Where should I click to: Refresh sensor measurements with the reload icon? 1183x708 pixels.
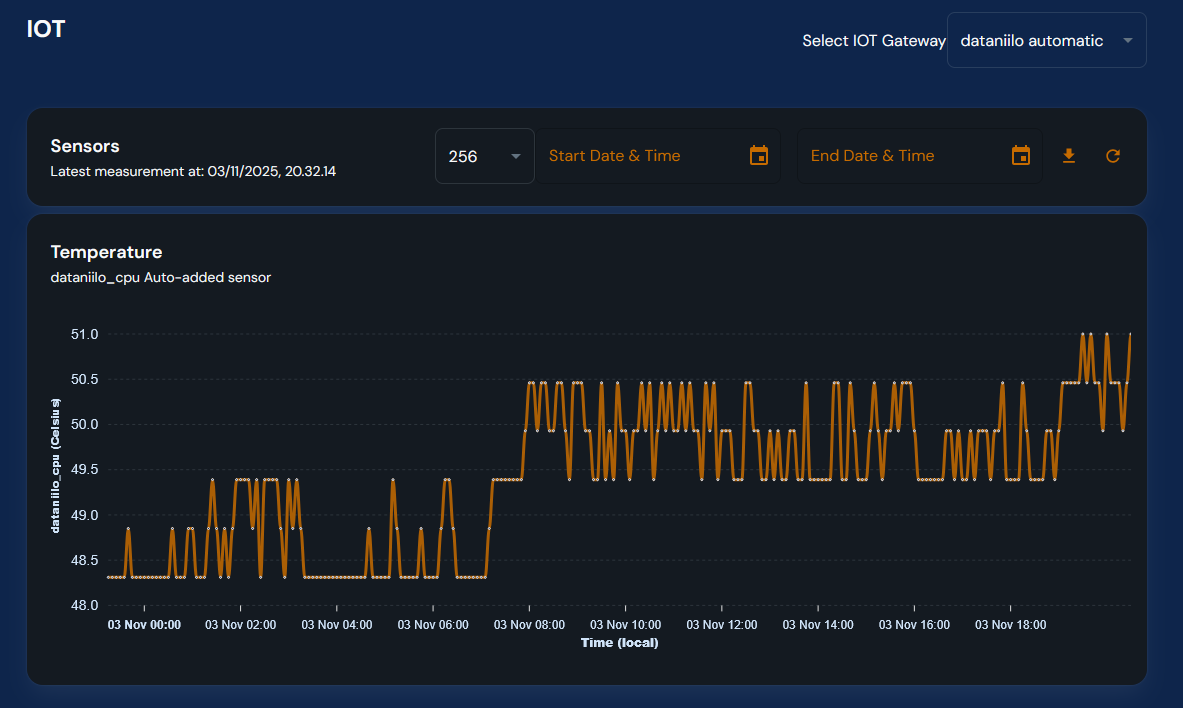click(1112, 156)
